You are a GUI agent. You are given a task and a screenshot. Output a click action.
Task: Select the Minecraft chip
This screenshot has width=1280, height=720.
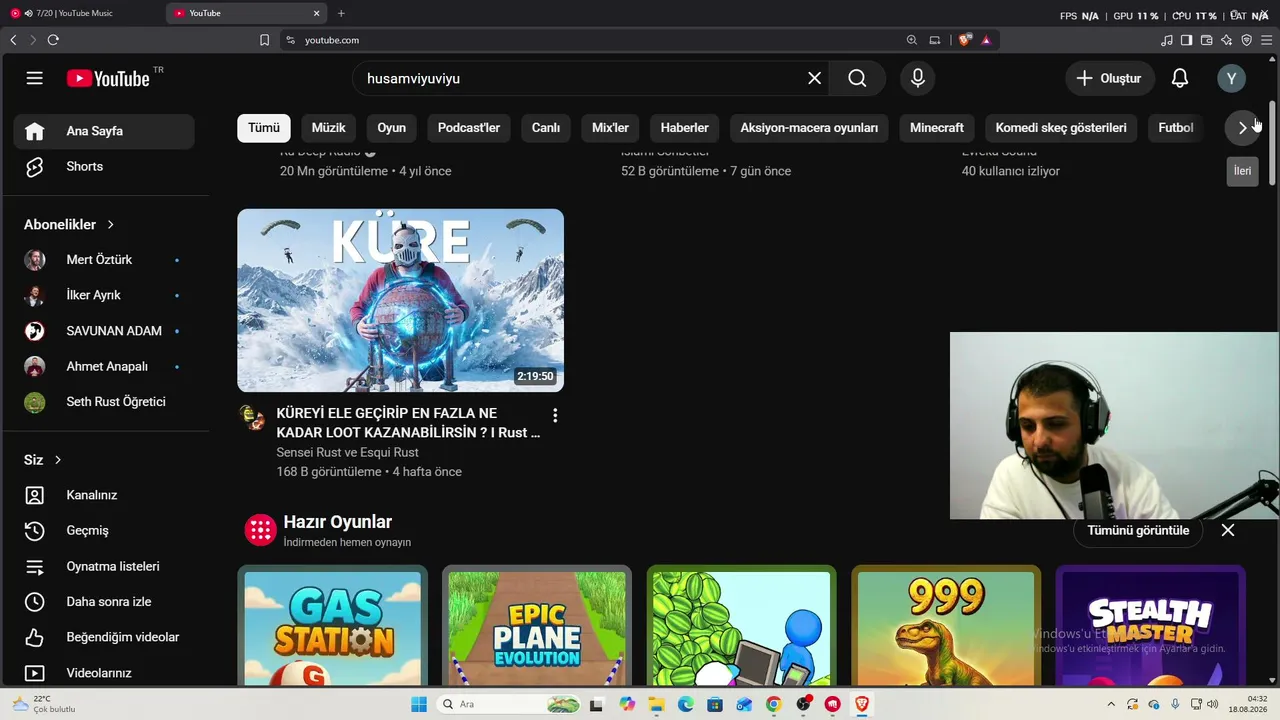pos(937,128)
